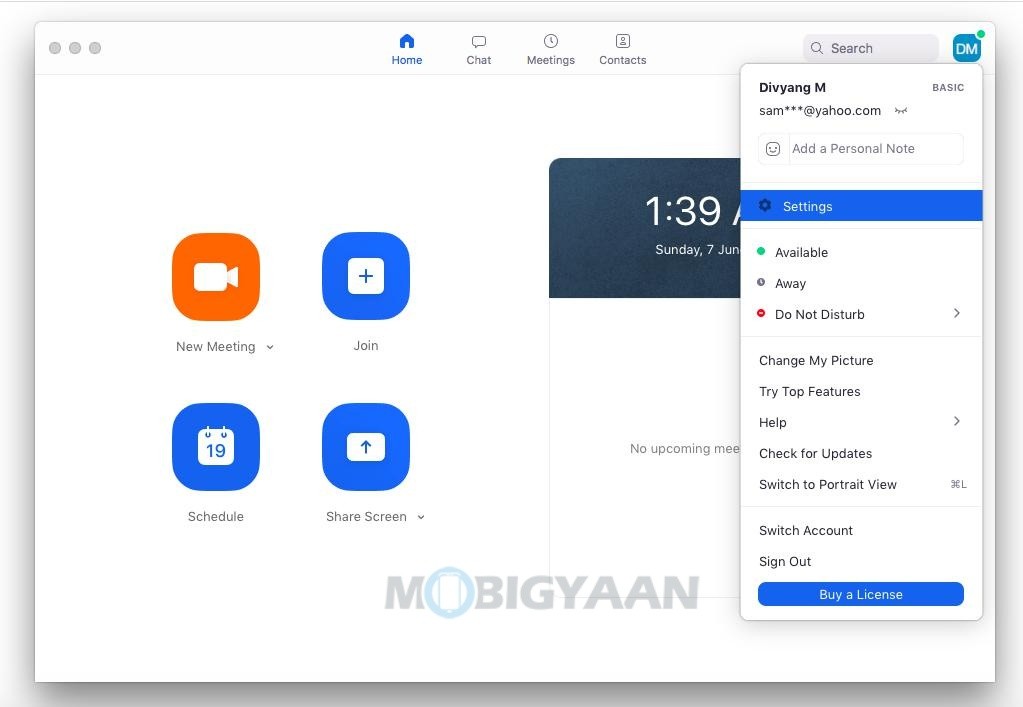Open the Schedule calendar icon
This screenshot has width=1023, height=707.
tap(216, 447)
